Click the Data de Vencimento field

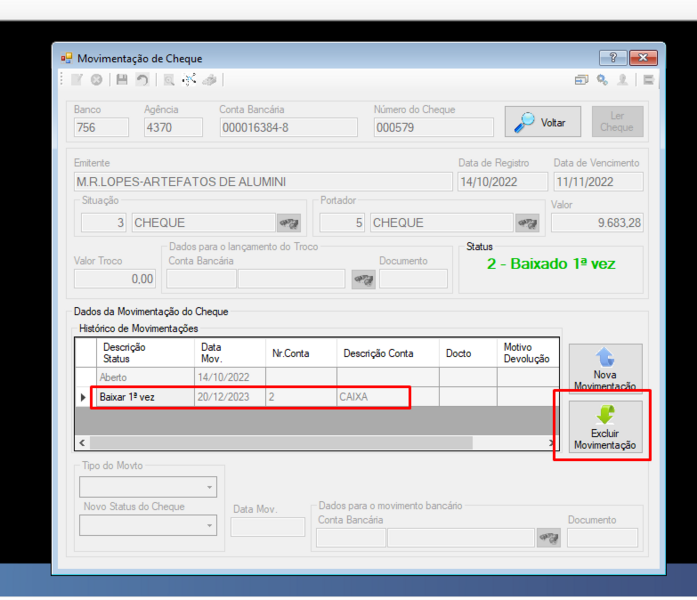(x=598, y=182)
